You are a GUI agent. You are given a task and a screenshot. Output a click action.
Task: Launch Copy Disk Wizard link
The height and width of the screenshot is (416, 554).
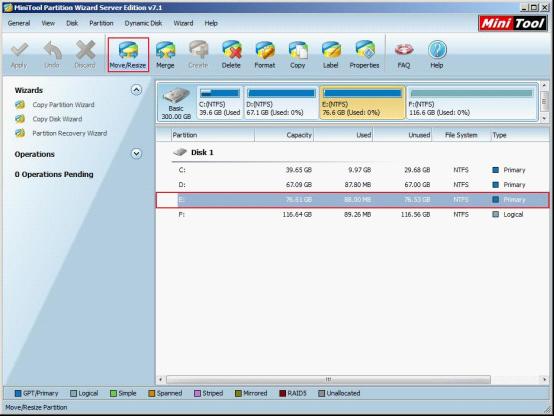click(x=57, y=119)
